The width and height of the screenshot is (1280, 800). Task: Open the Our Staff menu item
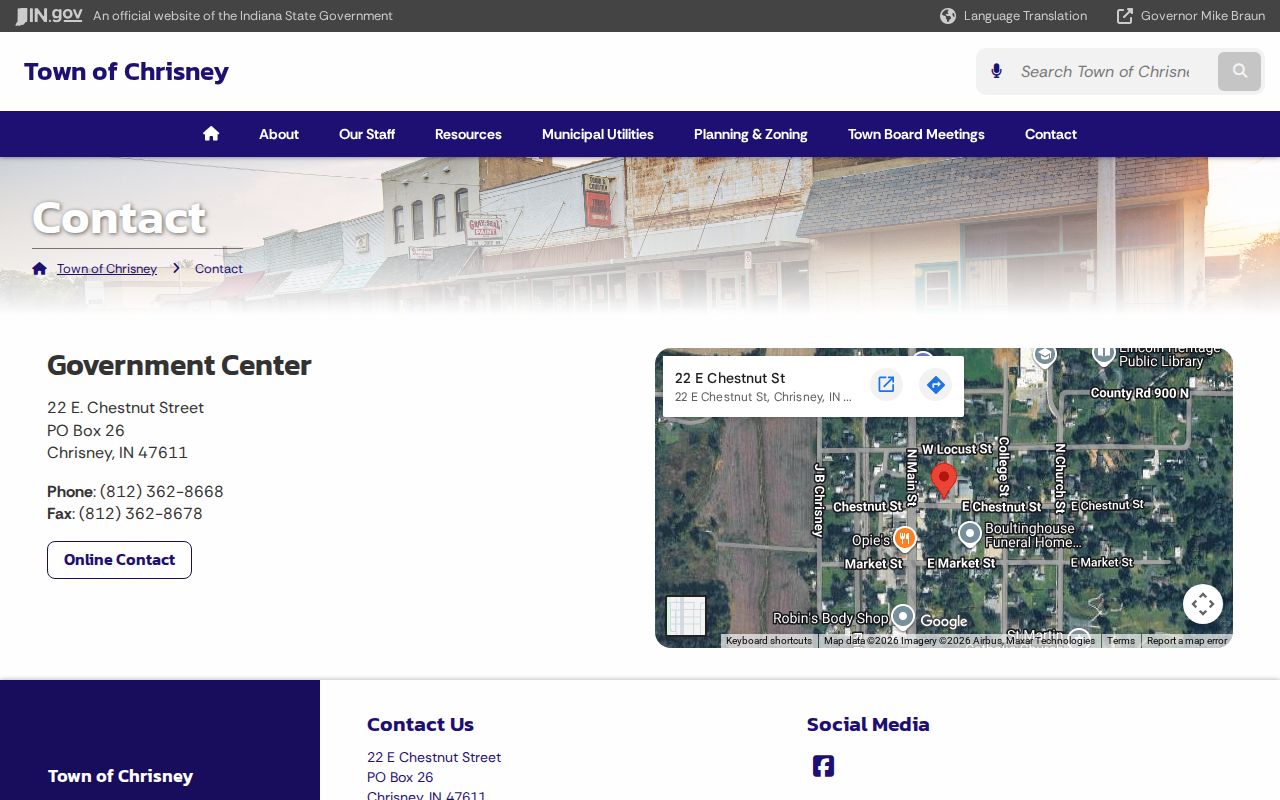coord(367,134)
